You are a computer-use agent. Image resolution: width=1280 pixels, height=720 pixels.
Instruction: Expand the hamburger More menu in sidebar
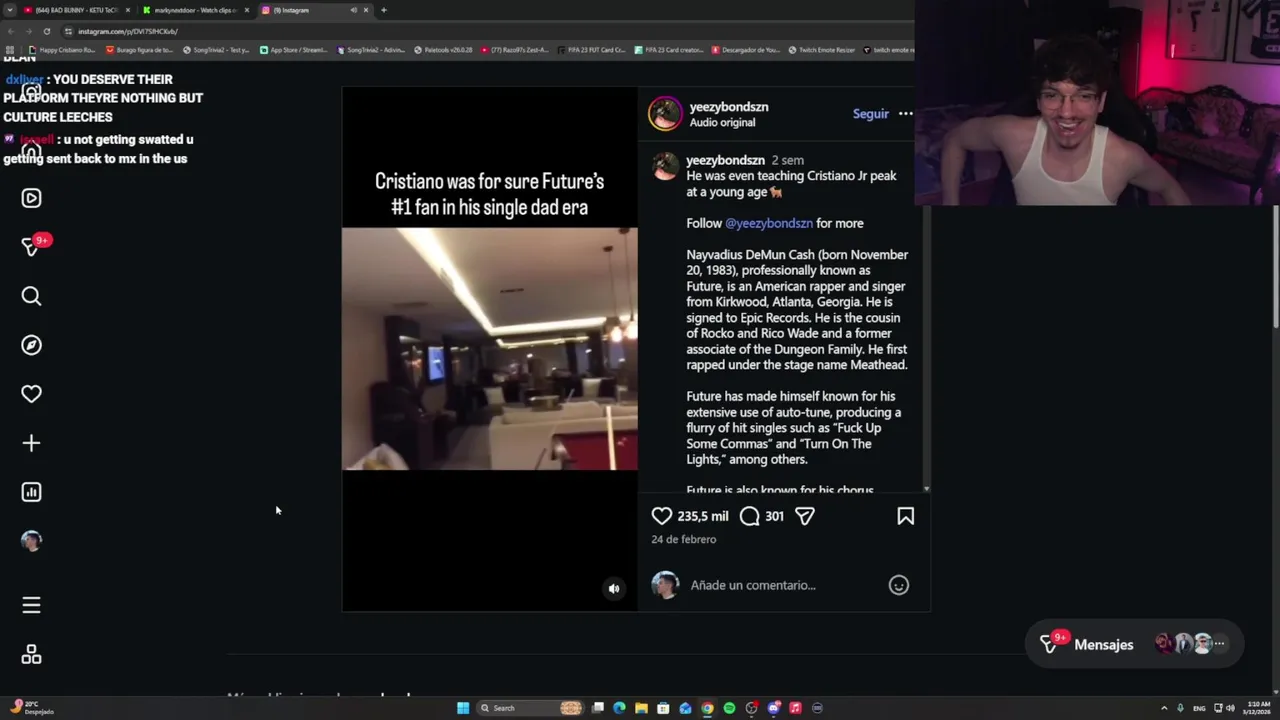coord(31,605)
